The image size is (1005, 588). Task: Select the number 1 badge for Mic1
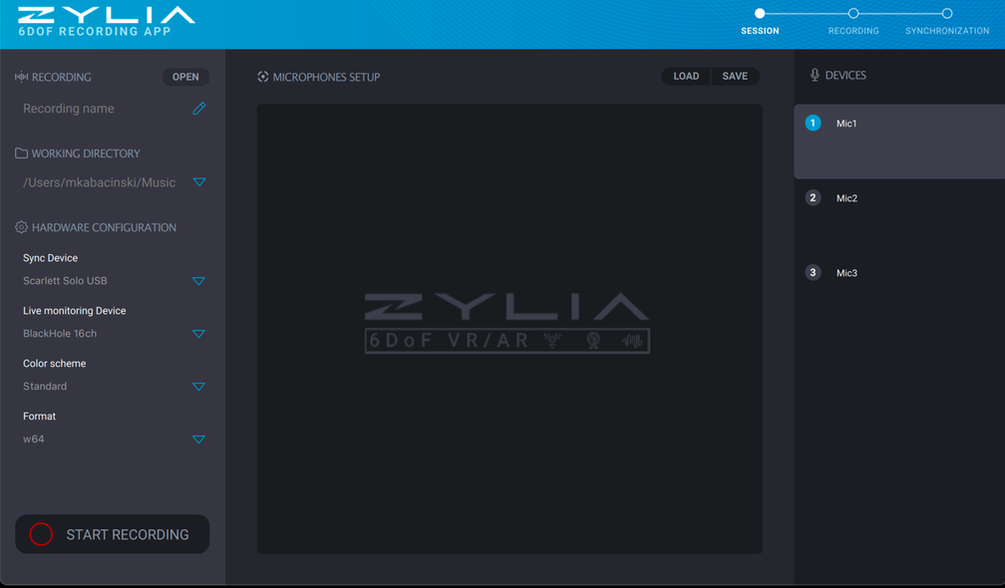813,123
